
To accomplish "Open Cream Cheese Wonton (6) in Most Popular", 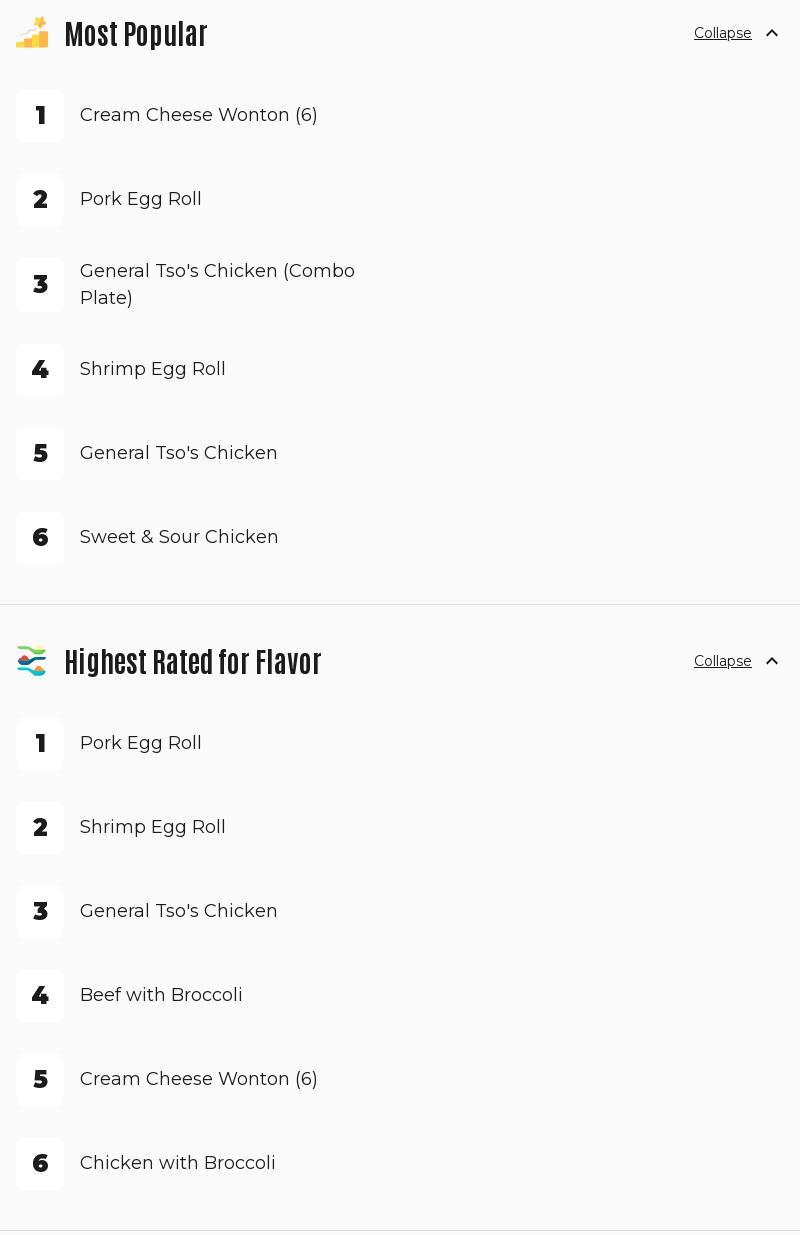I will (198, 115).
